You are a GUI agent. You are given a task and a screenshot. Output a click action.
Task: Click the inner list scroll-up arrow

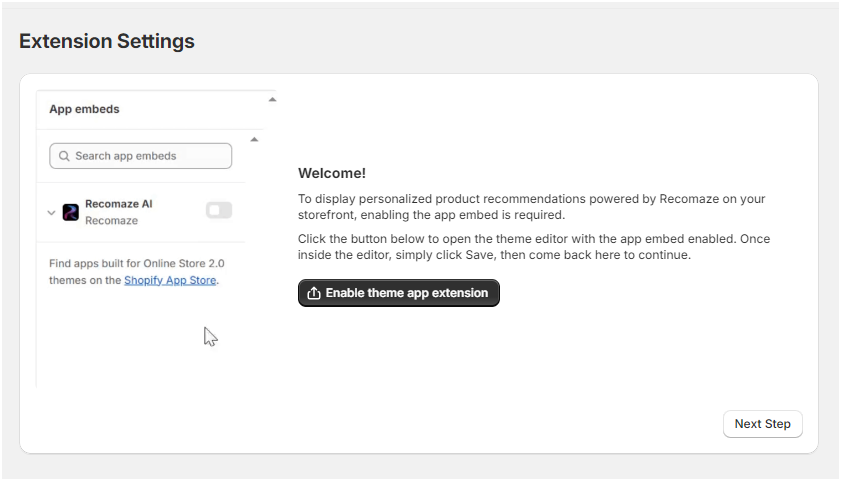[254, 140]
